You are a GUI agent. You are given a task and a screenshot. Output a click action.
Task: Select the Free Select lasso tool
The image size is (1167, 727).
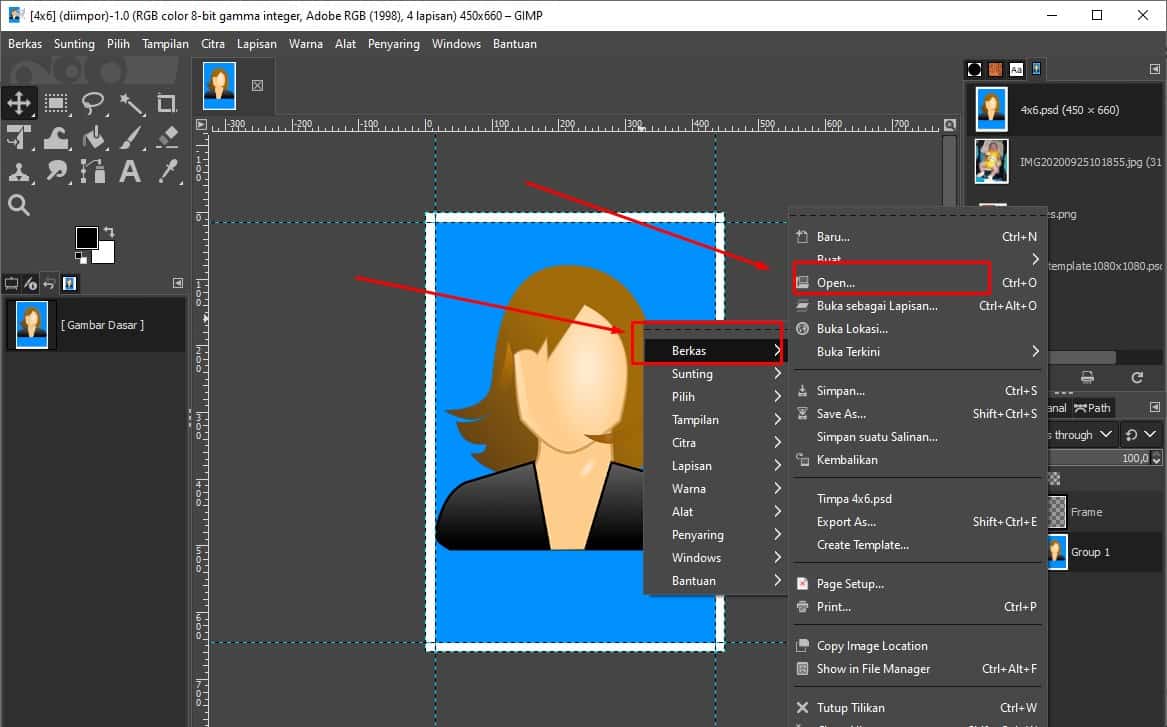pyautogui.click(x=93, y=103)
